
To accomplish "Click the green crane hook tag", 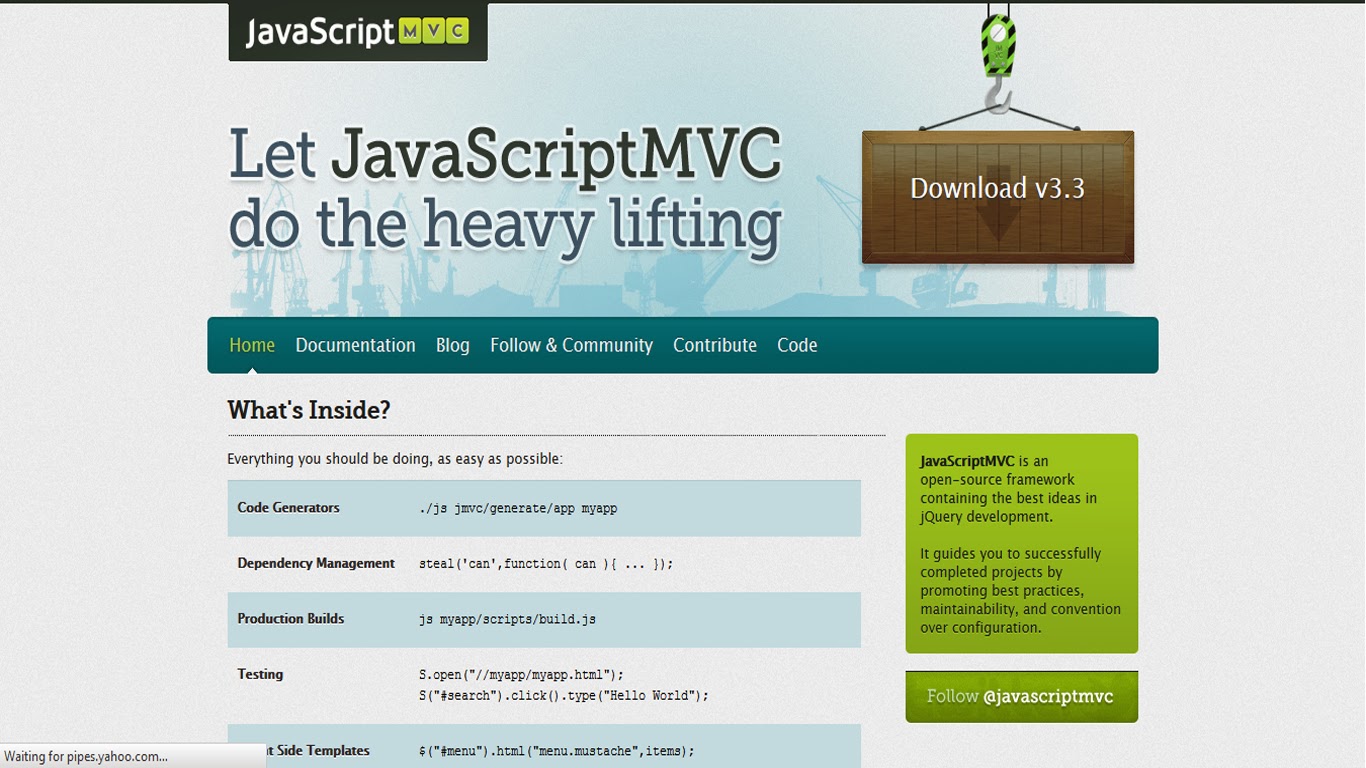I will [x=998, y=46].
